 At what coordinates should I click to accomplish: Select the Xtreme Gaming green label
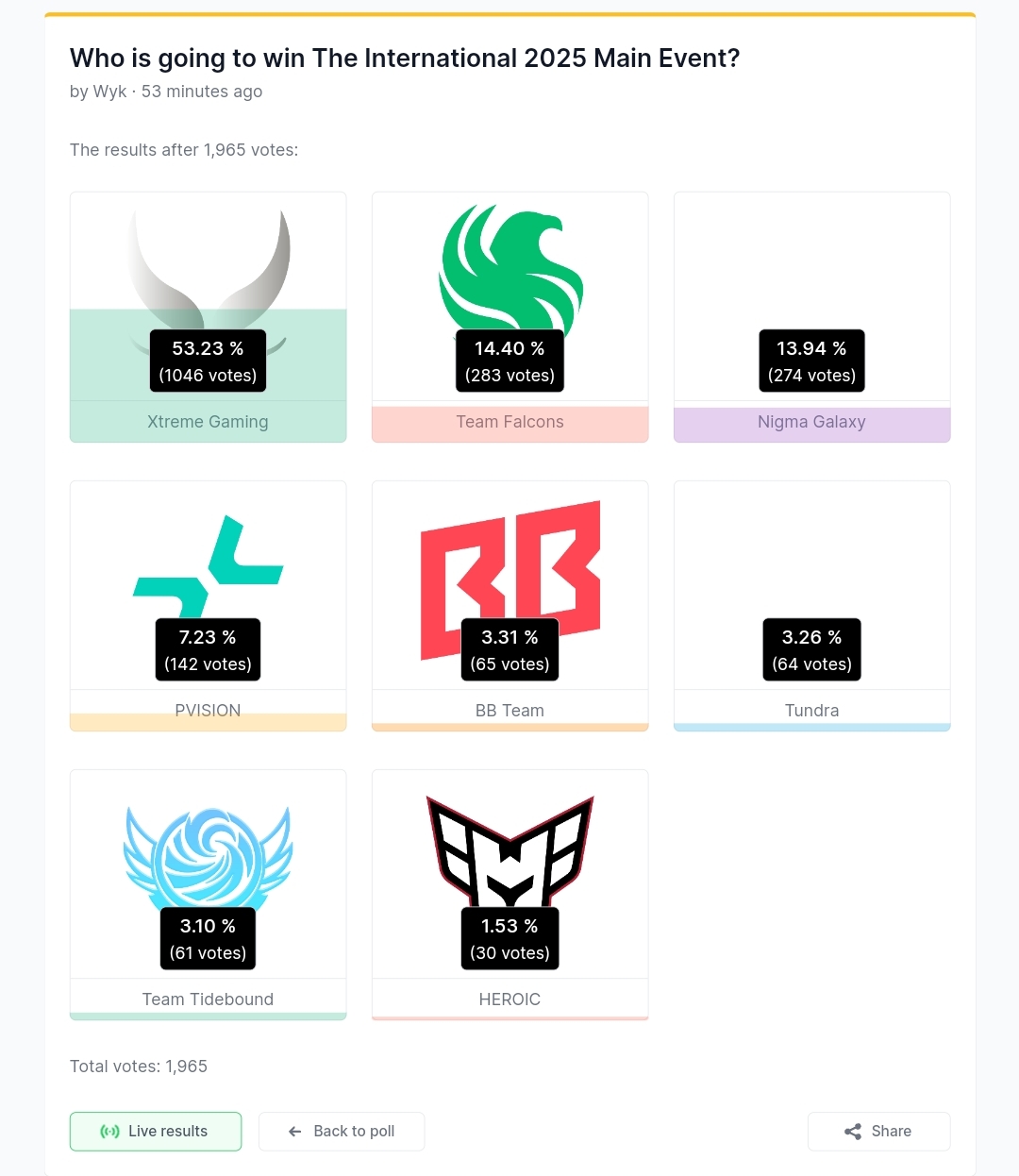coord(209,422)
